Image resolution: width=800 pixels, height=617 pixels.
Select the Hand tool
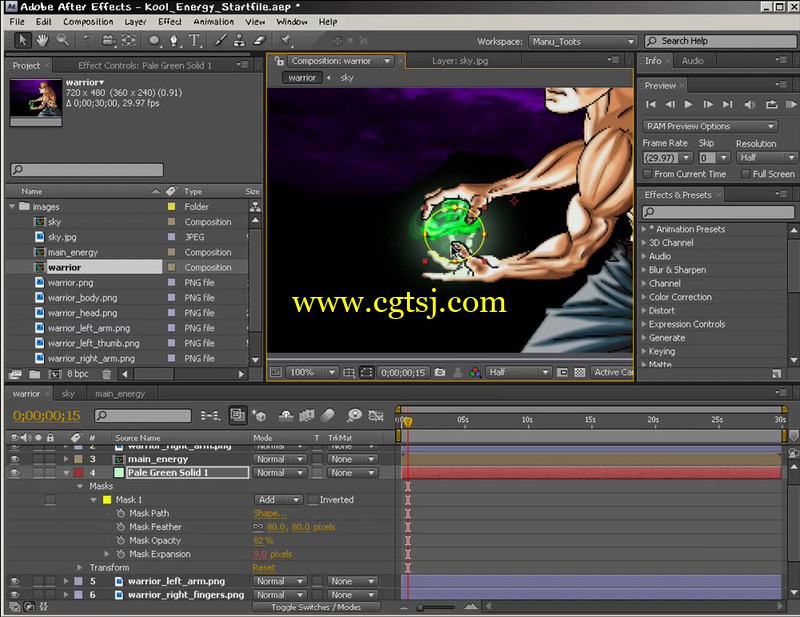pos(42,40)
